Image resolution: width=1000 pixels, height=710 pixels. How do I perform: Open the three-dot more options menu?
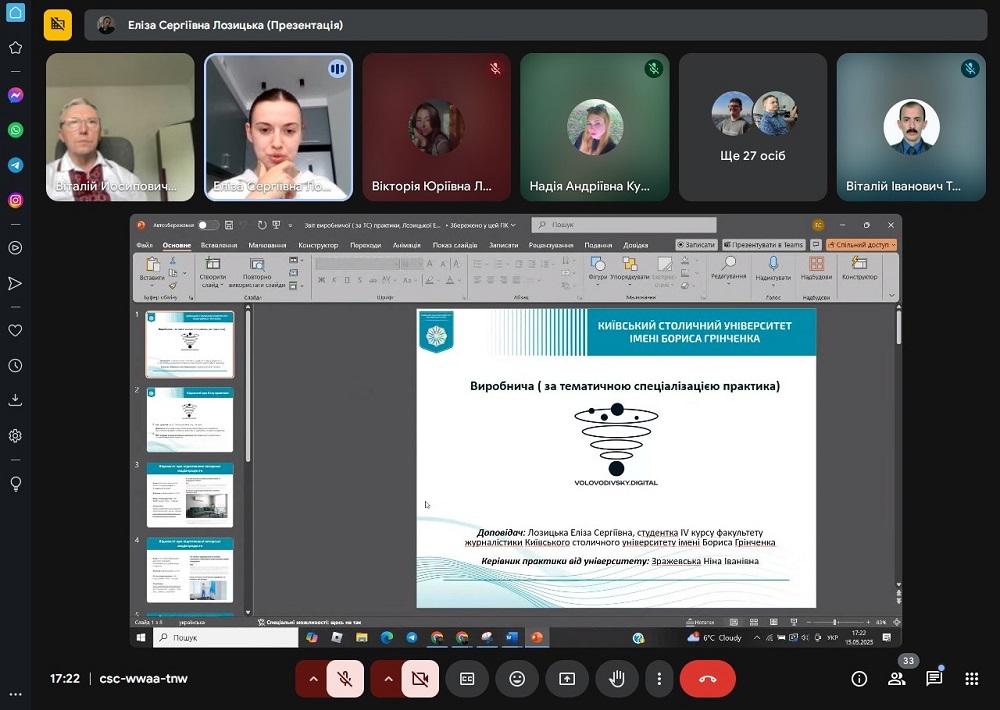[658, 678]
